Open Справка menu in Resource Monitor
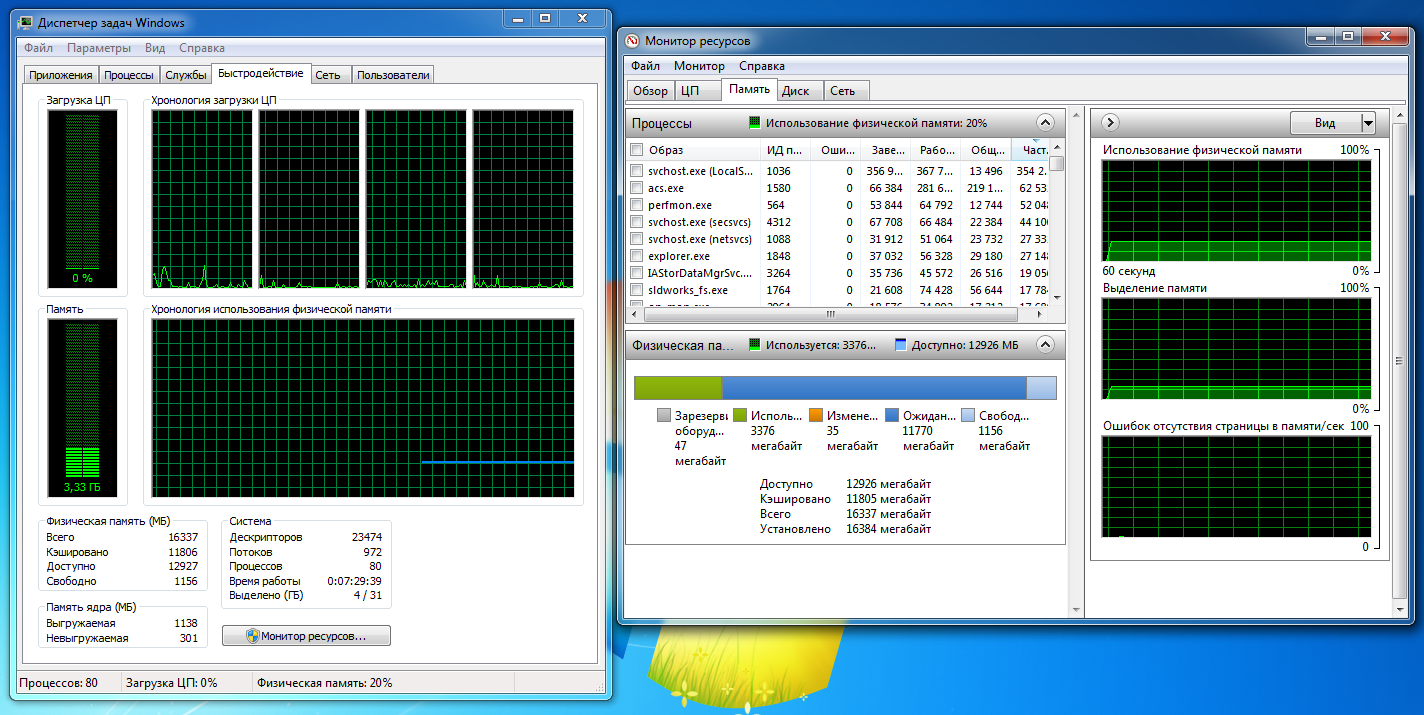 point(762,66)
